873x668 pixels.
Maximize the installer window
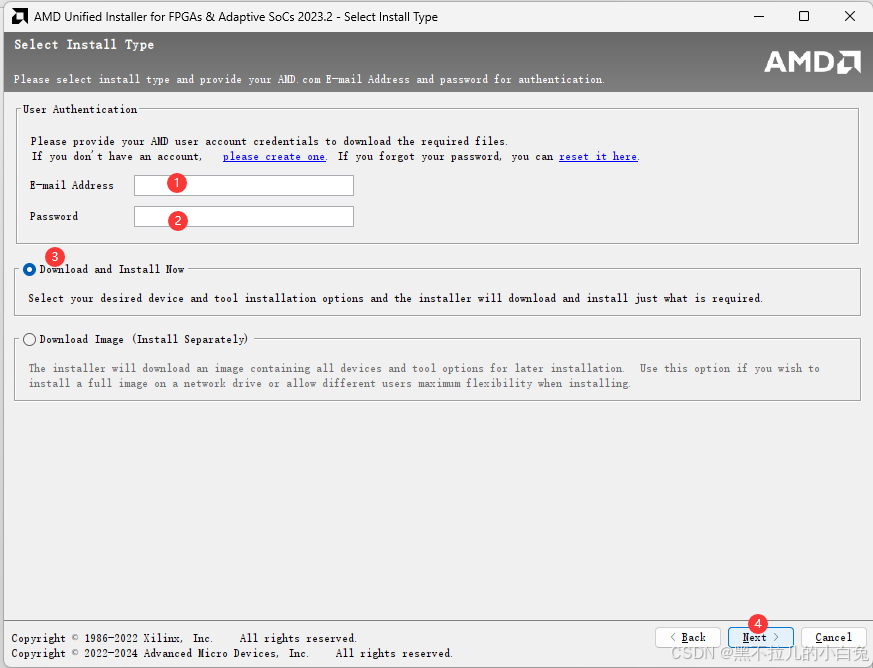pos(804,16)
